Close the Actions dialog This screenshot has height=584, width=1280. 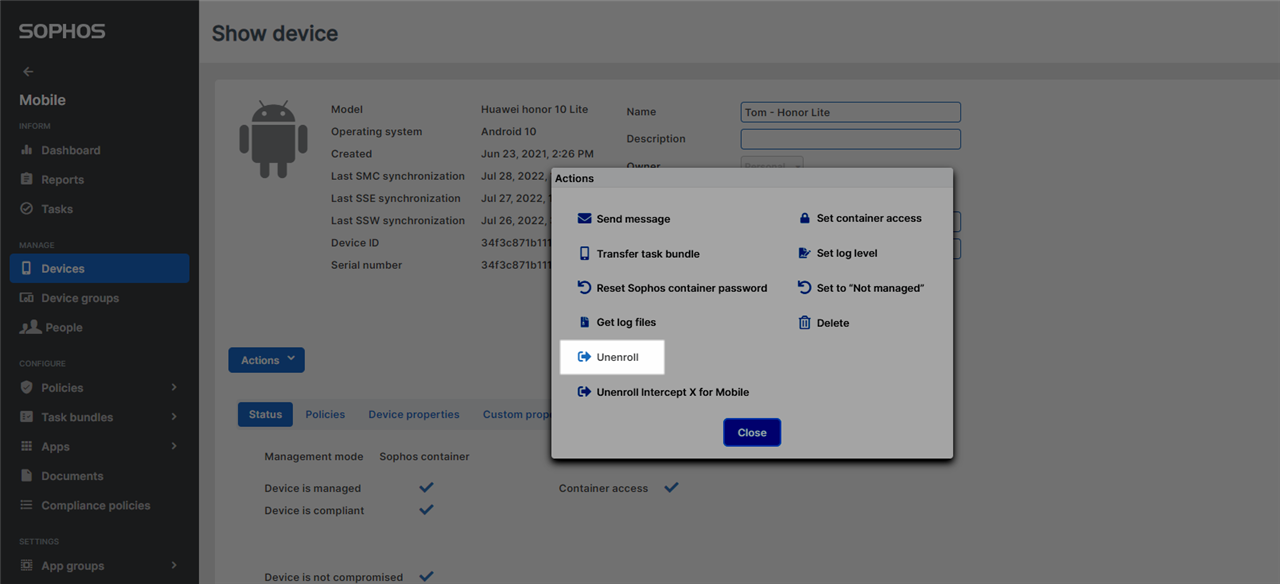tap(752, 433)
